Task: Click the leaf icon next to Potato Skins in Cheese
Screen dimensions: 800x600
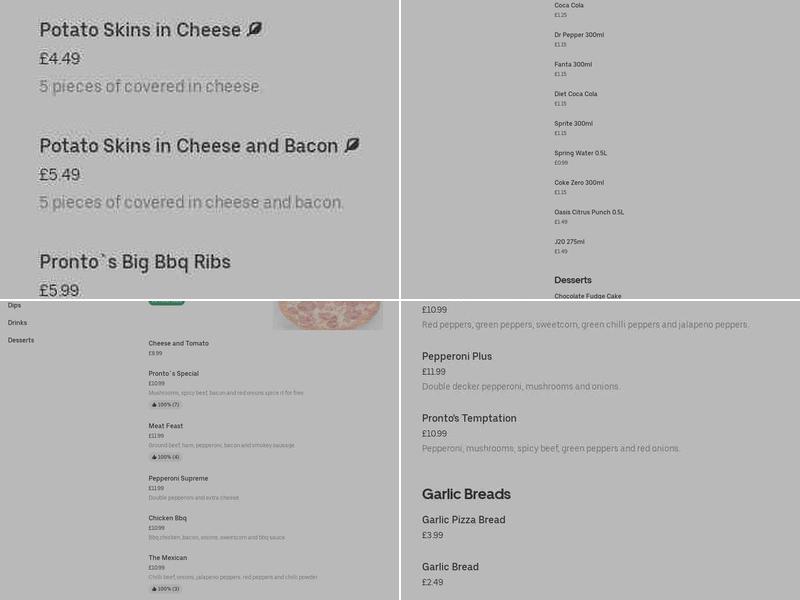Action: (253, 31)
